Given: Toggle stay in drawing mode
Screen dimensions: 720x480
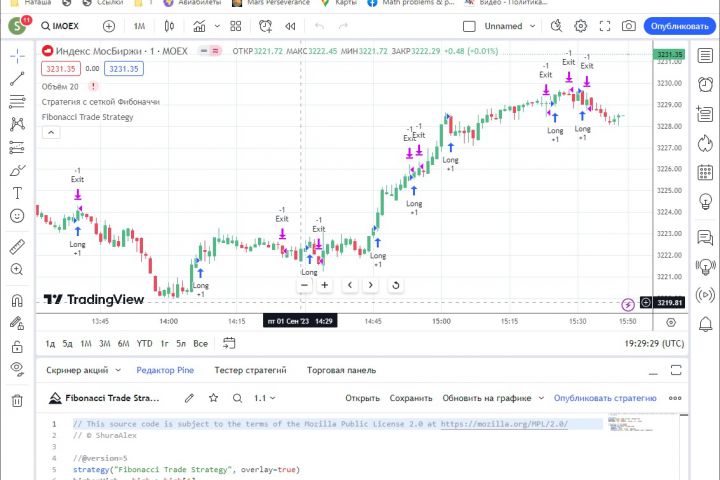Looking at the screenshot, I should [x=17, y=323].
